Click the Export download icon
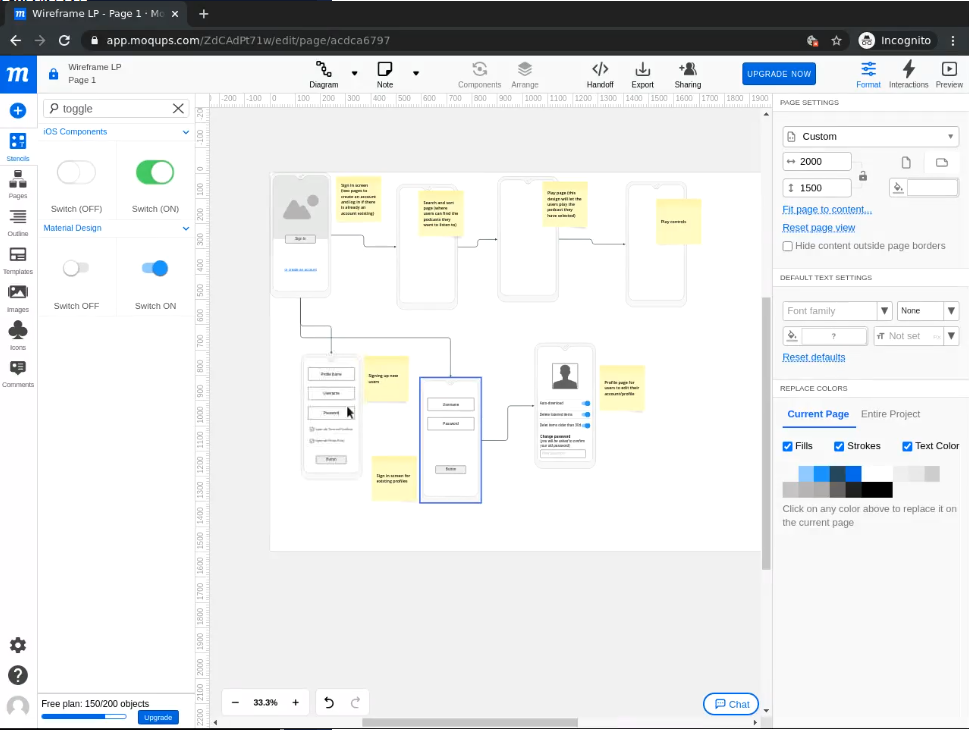 642,74
